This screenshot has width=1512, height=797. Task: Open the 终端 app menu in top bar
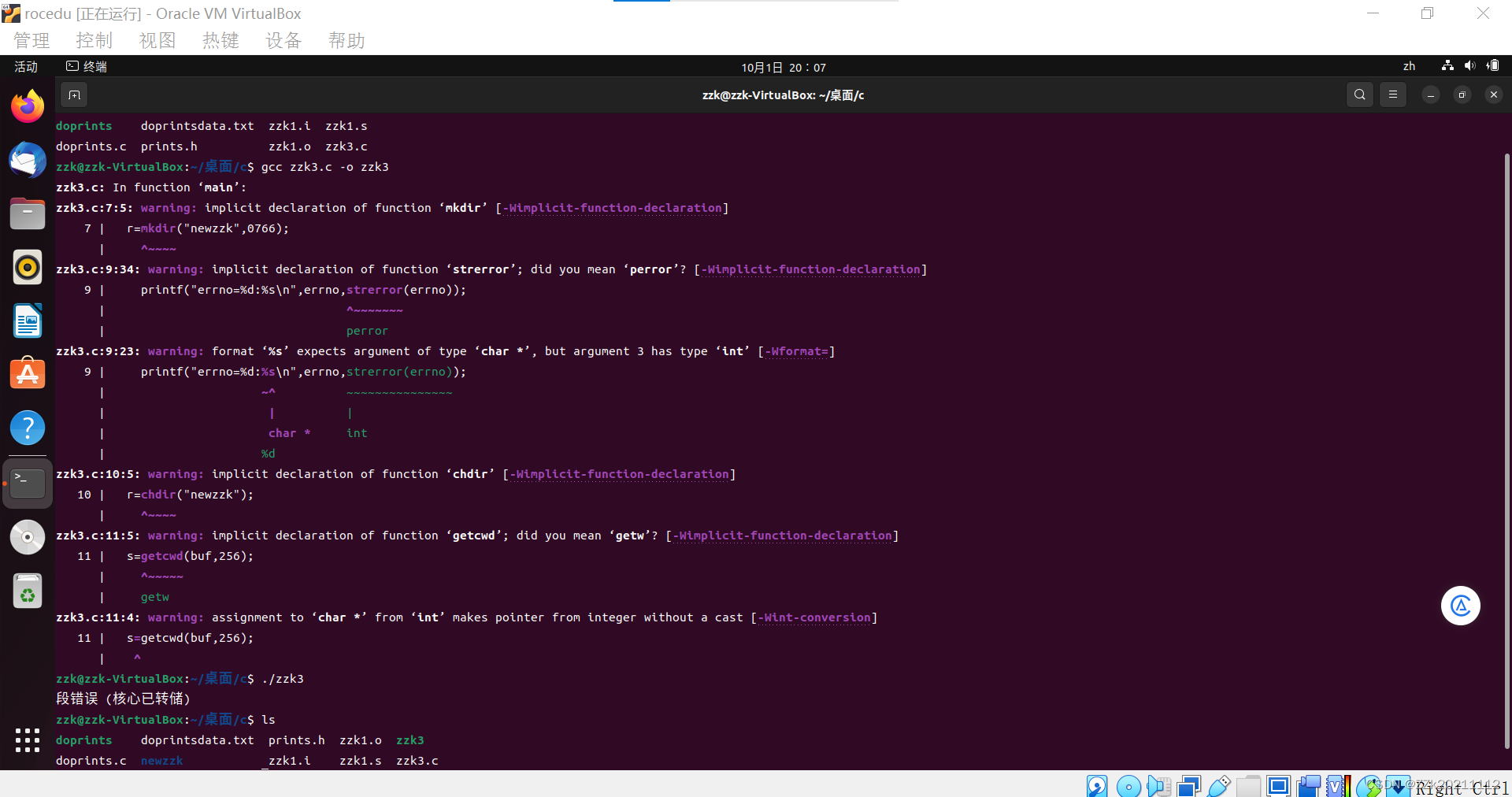87,67
